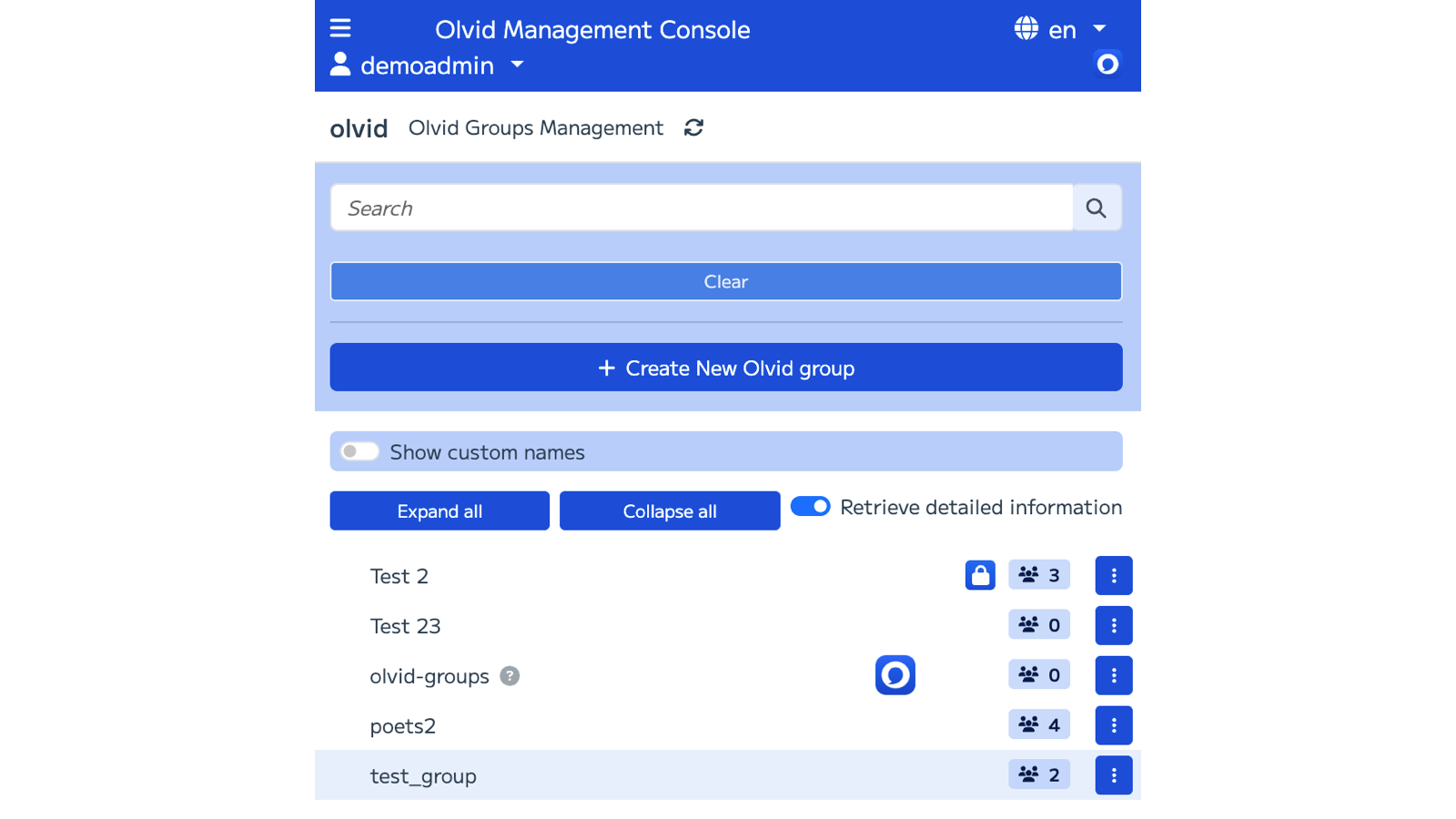
Task: Disable the Retrieve detailed information toggle
Action: click(811, 507)
